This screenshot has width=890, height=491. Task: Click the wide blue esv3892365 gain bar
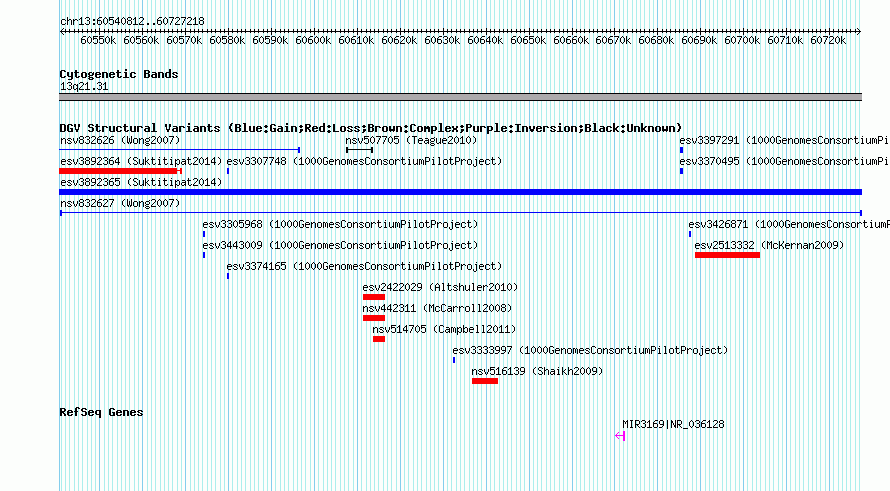click(460, 192)
